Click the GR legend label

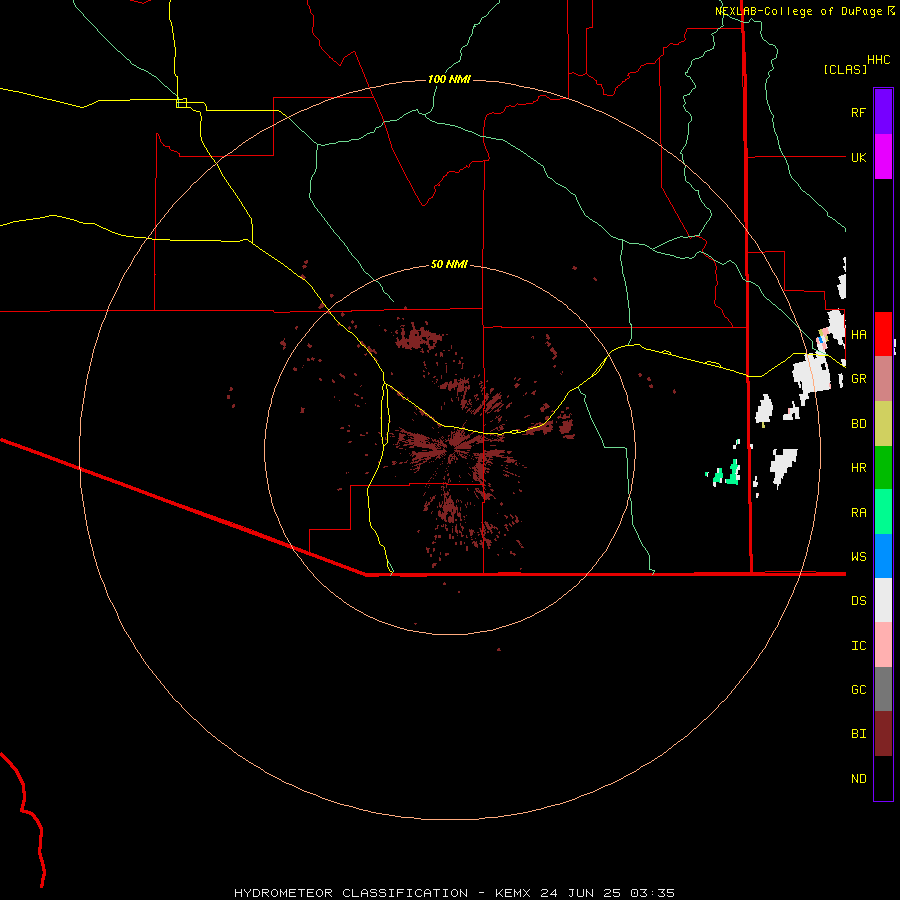coord(858,379)
